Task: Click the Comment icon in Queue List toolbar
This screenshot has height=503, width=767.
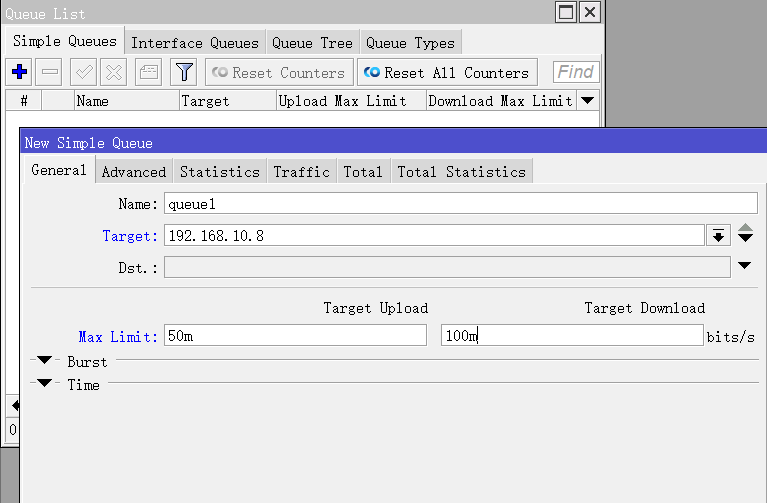Action: 148,72
